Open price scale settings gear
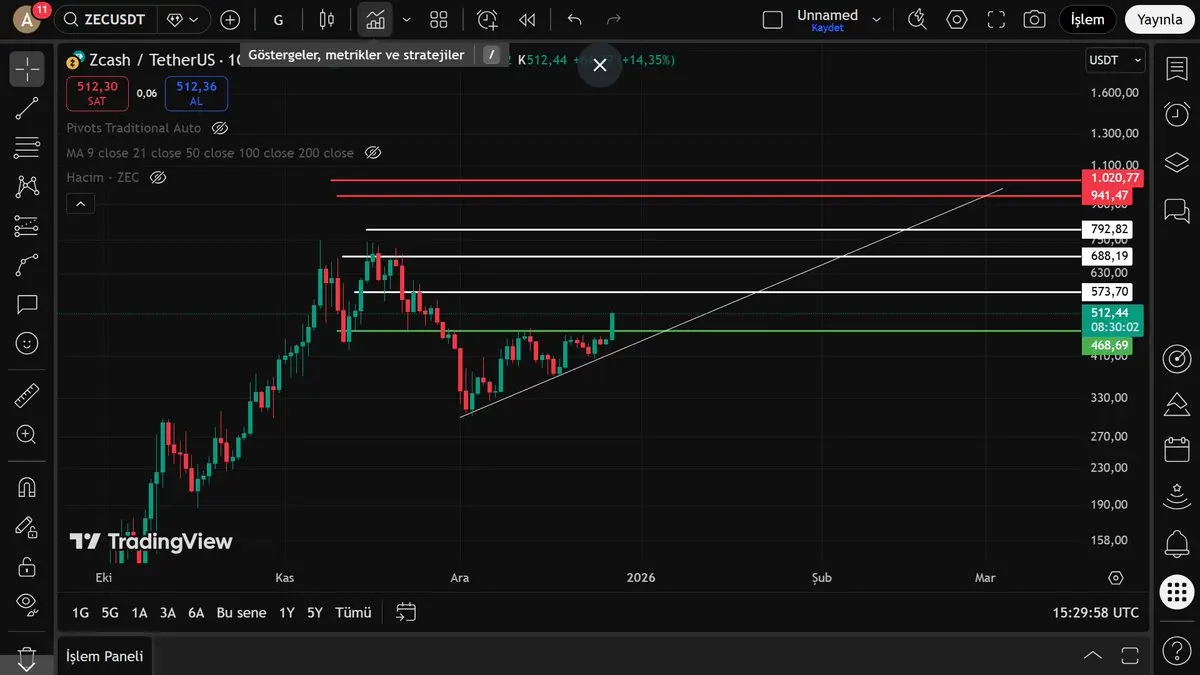 click(x=1116, y=578)
